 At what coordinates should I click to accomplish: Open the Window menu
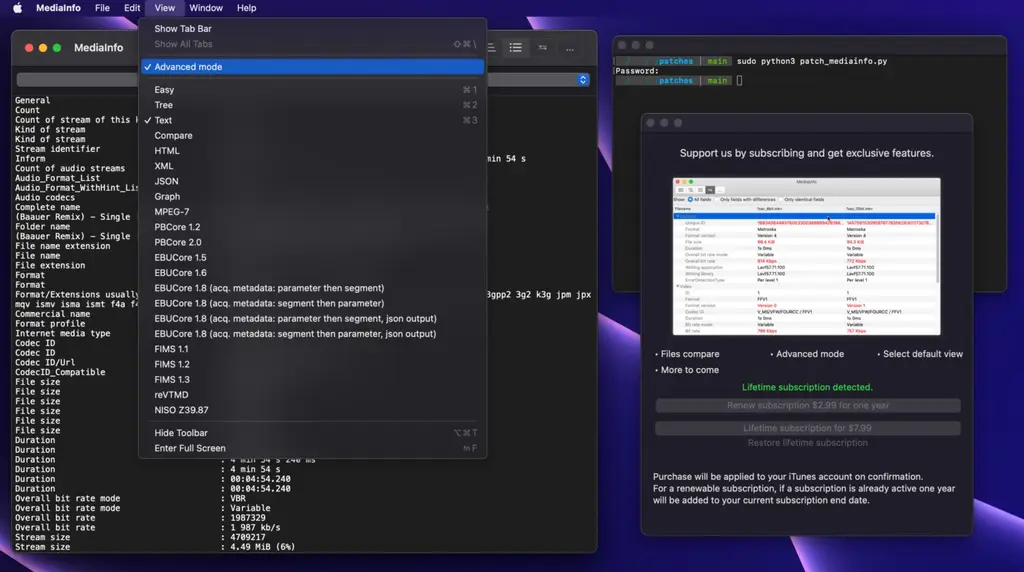click(206, 8)
